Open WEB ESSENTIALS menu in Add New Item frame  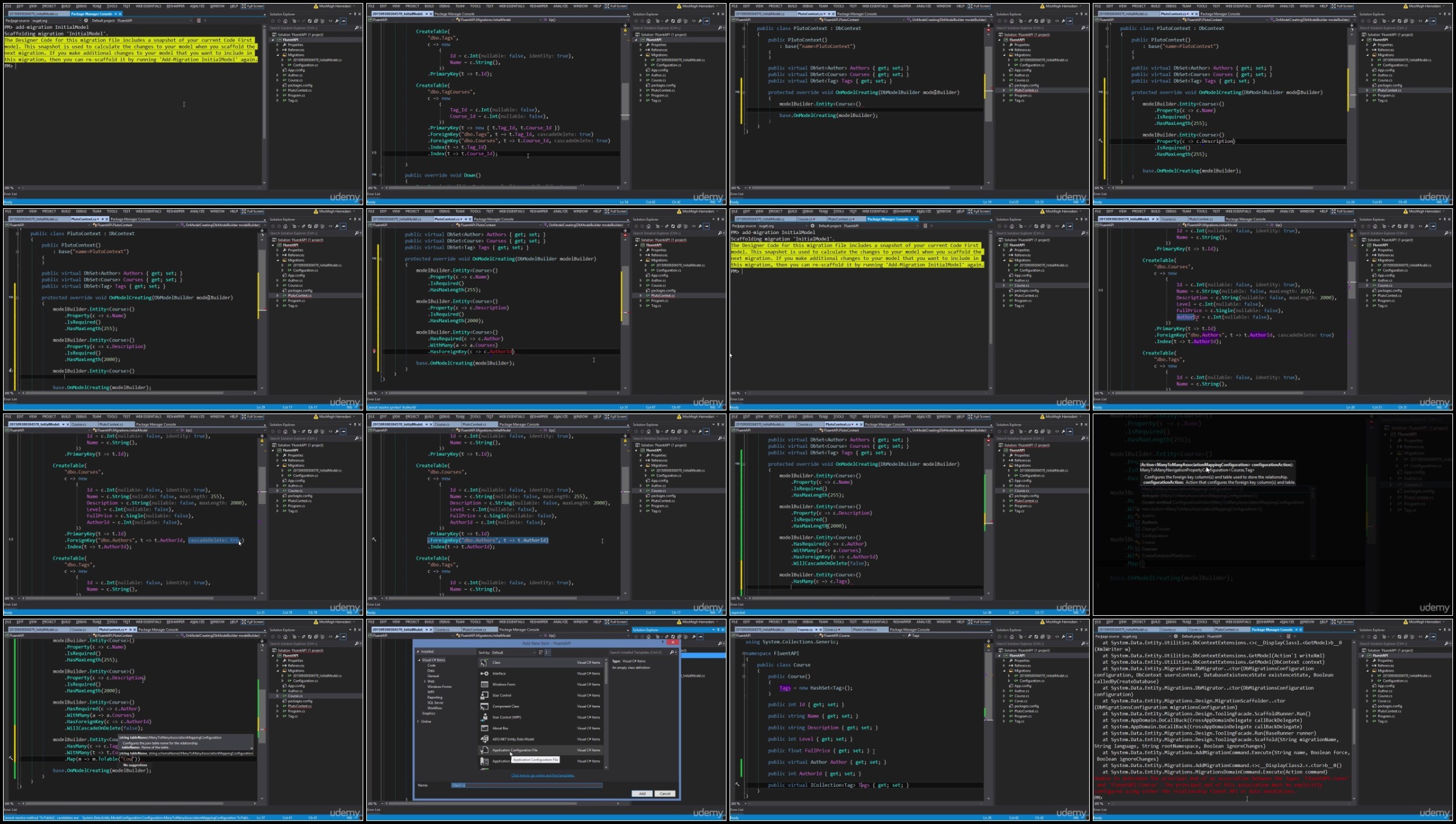pos(512,622)
